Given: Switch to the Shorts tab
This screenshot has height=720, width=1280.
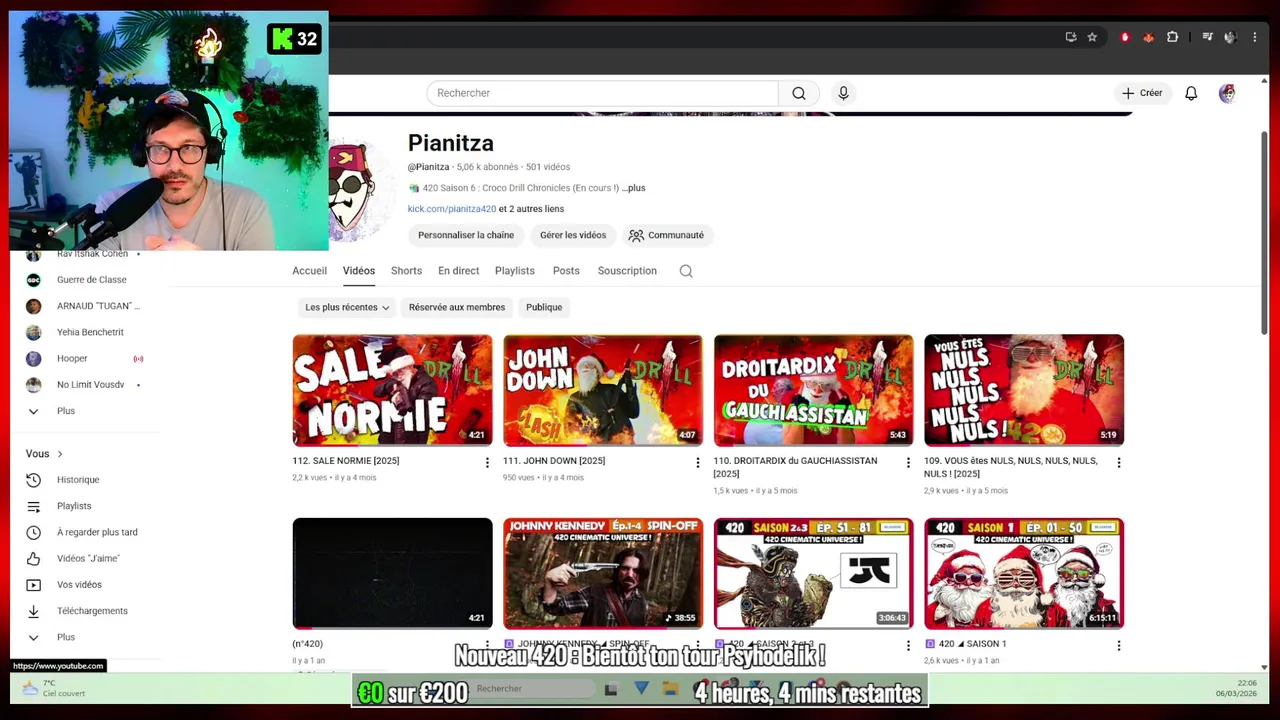Looking at the screenshot, I should tap(406, 271).
